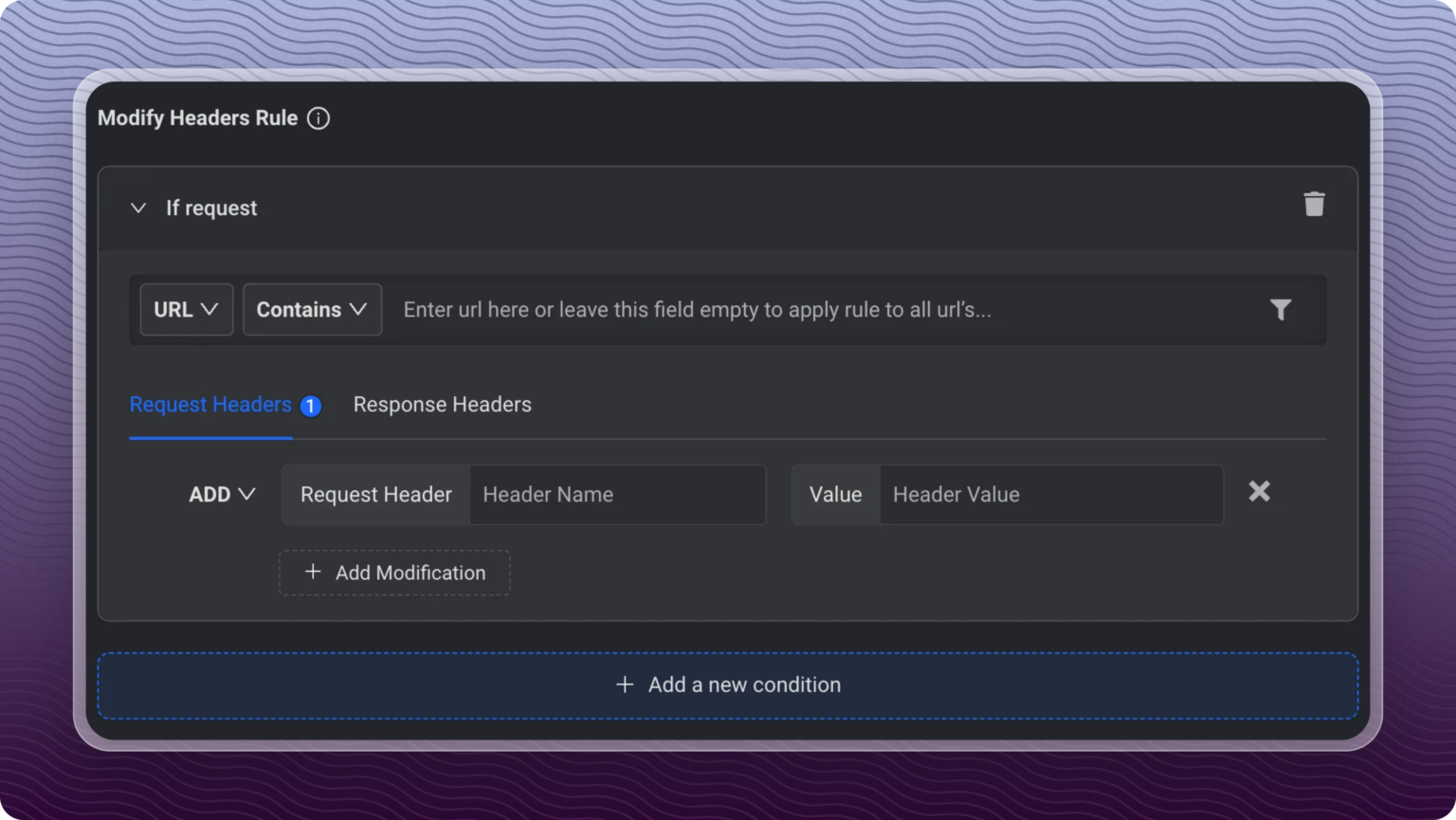Open URL filter options via funnel icon
The image size is (1456, 820).
1281,309
